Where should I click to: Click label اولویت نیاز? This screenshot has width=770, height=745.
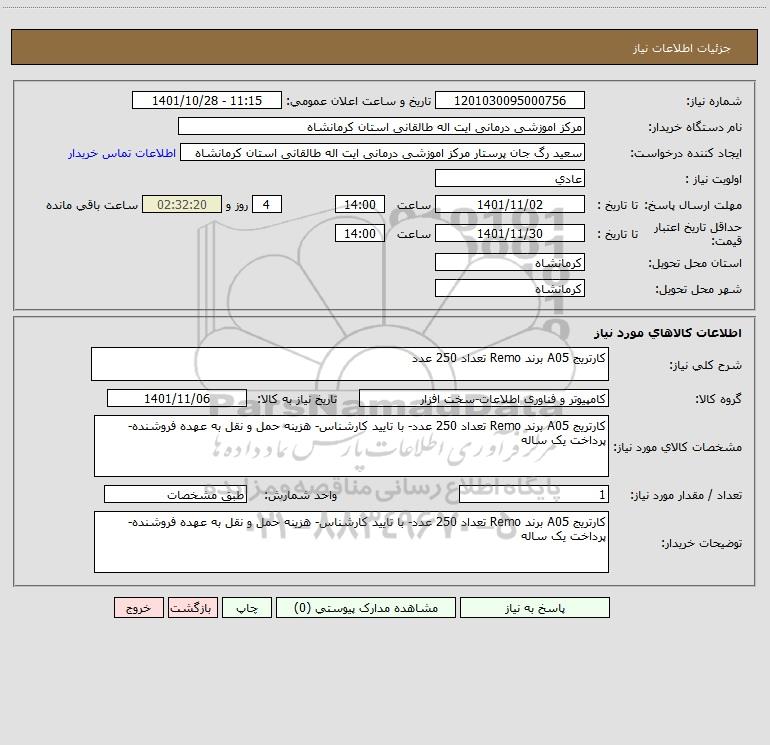[714, 180]
